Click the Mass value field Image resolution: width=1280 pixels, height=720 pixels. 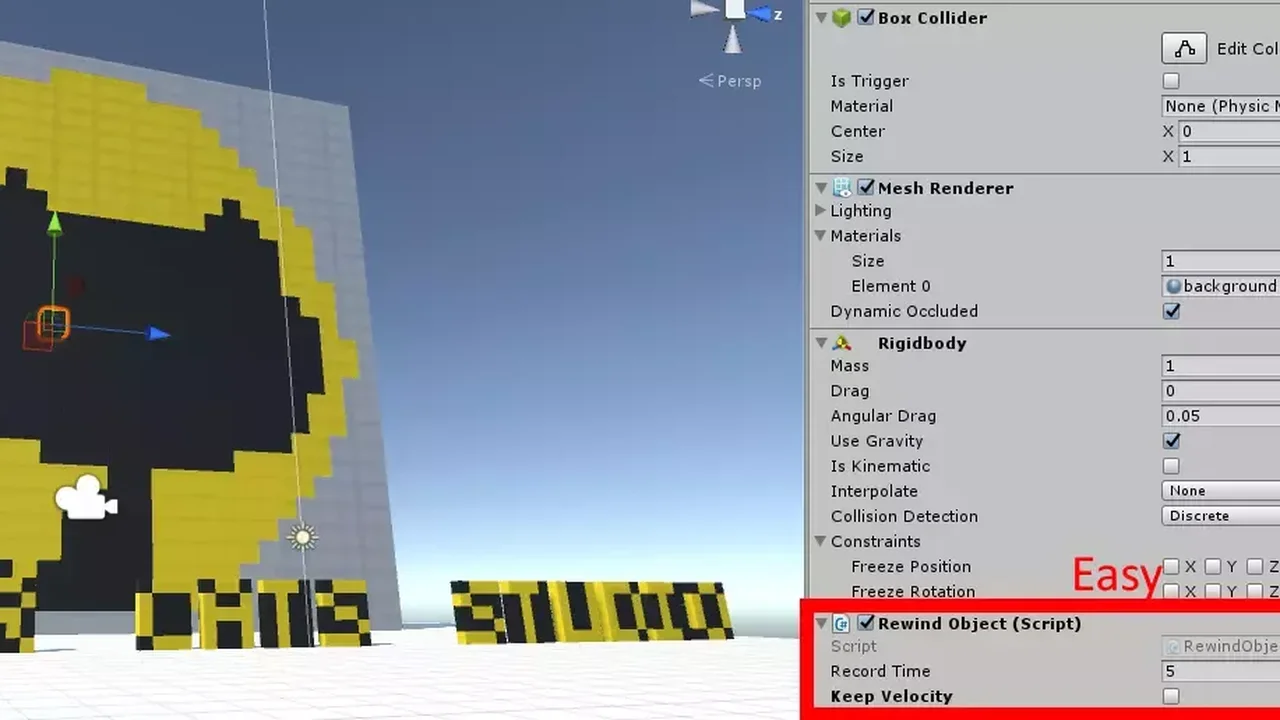(1221, 366)
